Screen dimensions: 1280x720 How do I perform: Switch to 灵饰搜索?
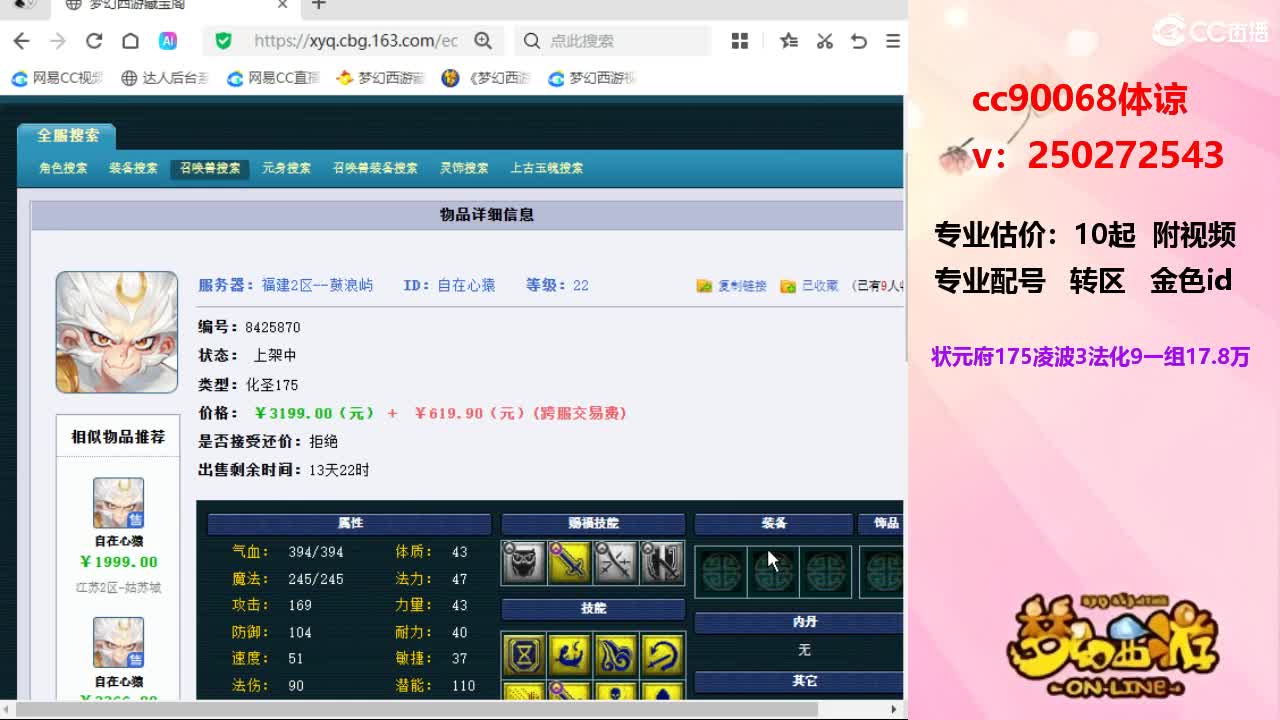coord(464,168)
